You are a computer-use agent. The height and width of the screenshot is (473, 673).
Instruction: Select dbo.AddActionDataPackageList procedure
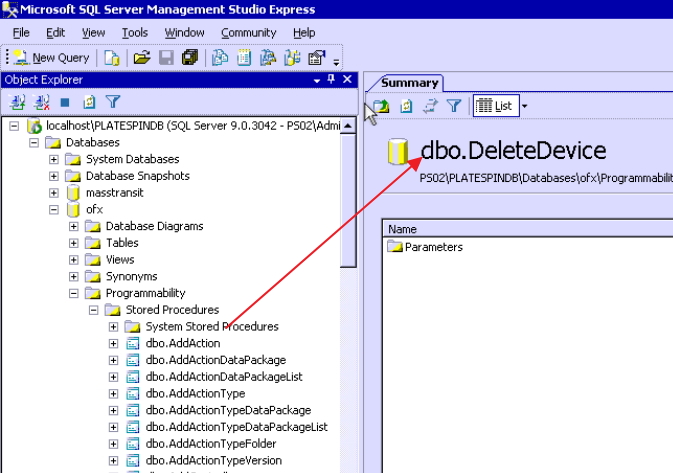click(224, 376)
